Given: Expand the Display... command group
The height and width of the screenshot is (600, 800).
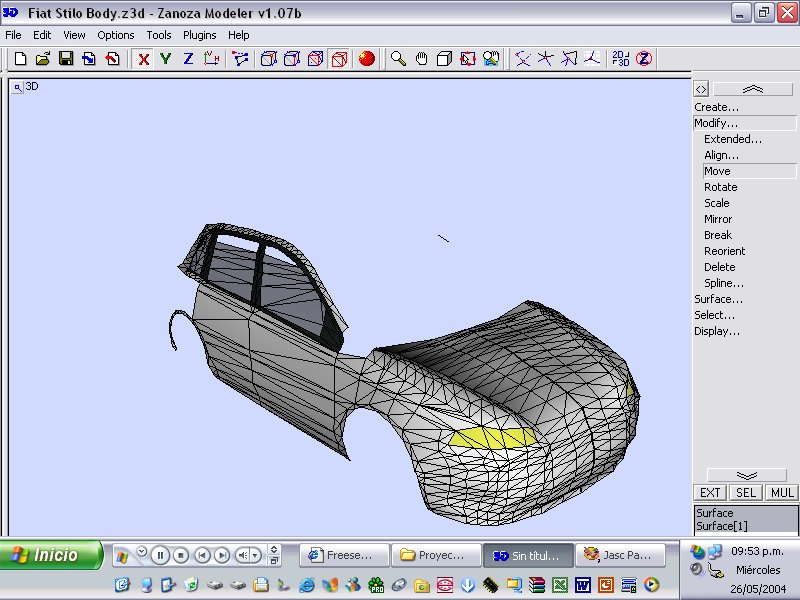Looking at the screenshot, I should coord(717,331).
